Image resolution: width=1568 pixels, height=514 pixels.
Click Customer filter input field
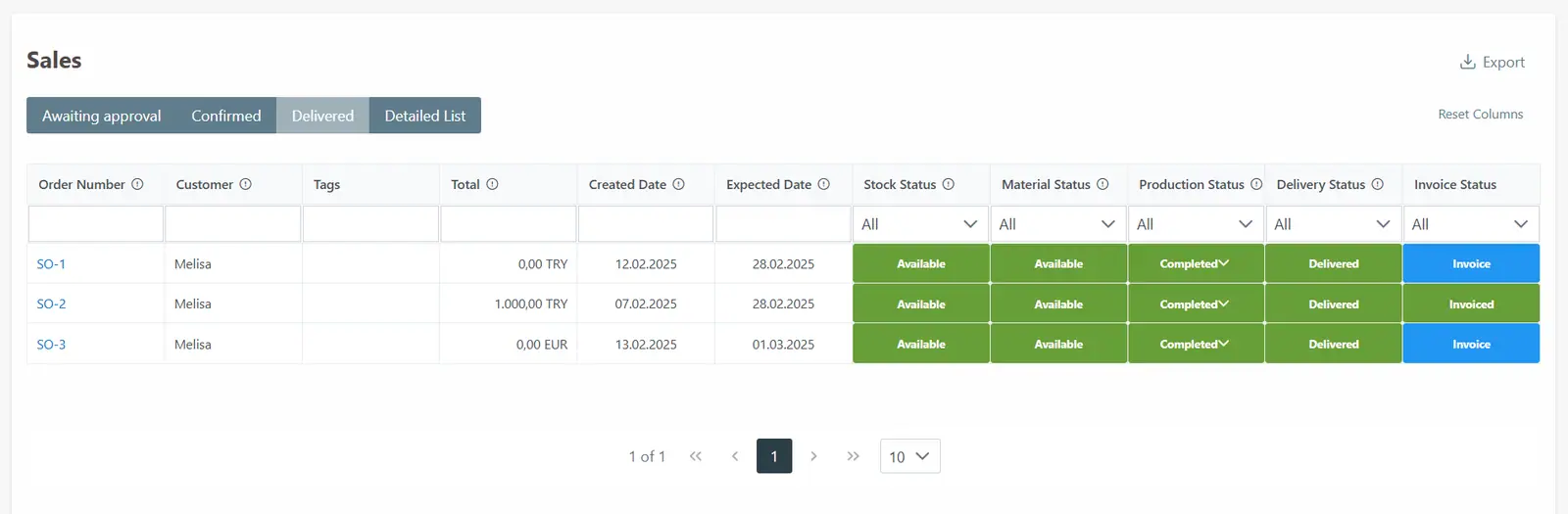click(x=233, y=224)
